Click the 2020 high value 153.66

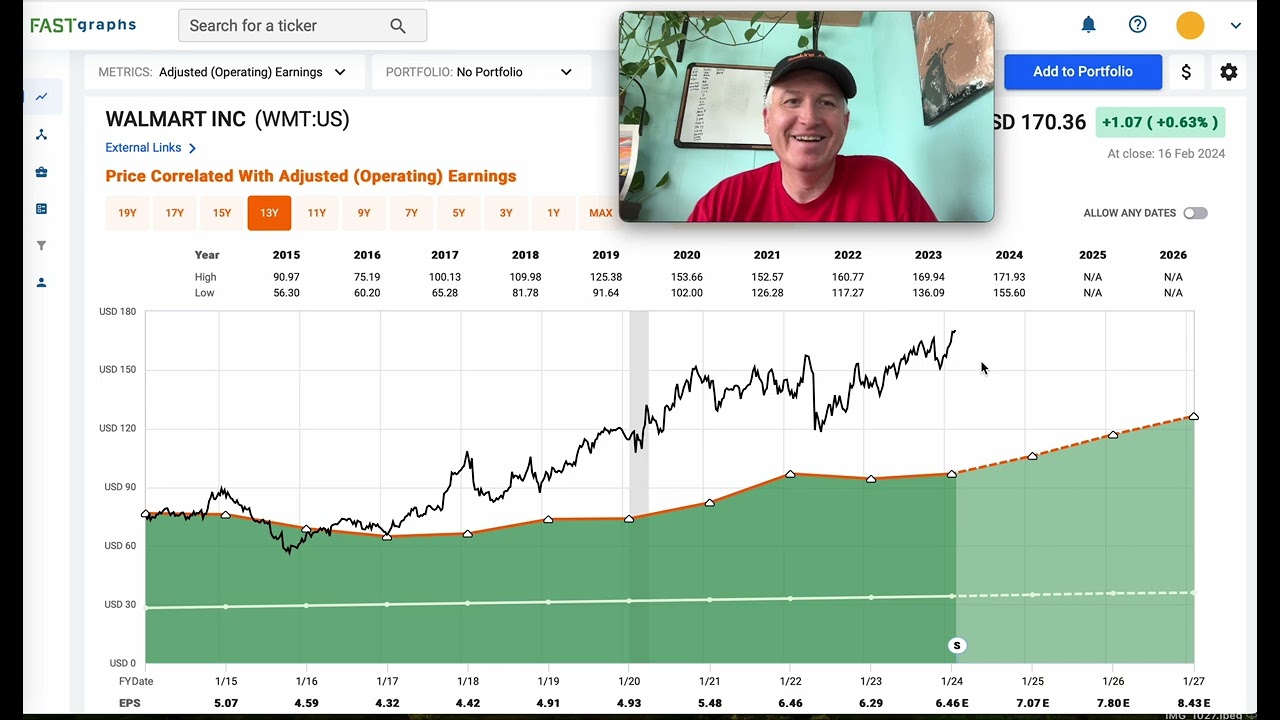point(686,277)
